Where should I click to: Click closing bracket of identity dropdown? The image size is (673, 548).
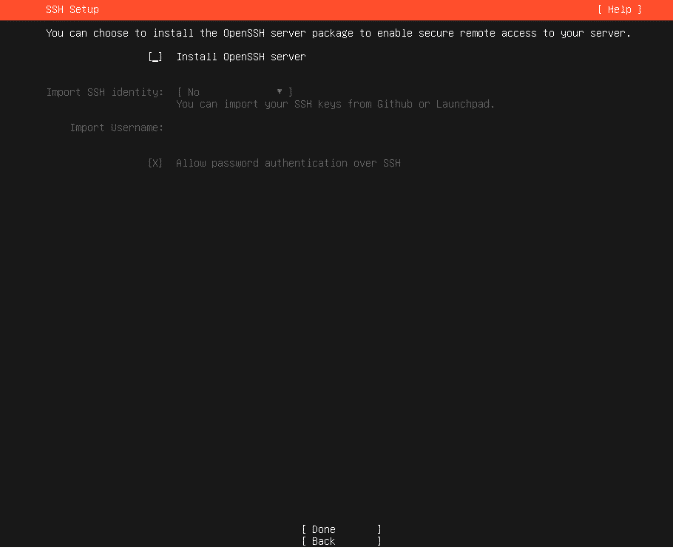[291, 92]
